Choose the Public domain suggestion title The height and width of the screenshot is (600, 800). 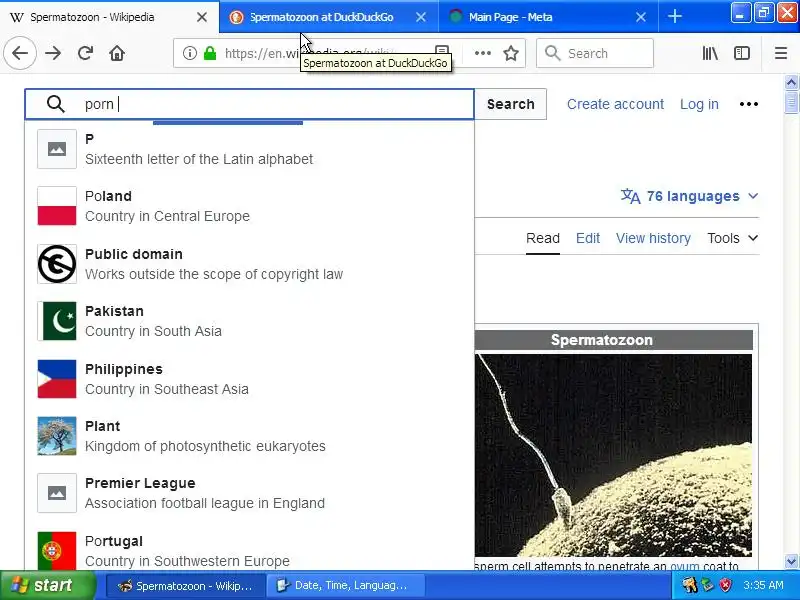click(134, 254)
